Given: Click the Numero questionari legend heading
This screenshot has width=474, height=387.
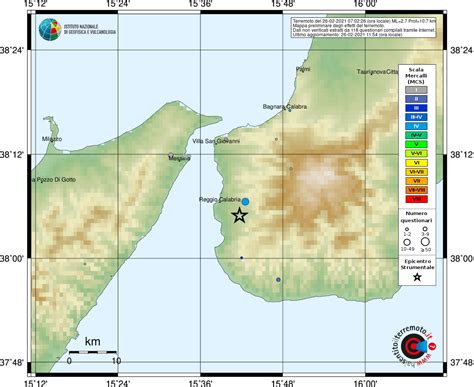Looking at the screenshot, I should coord(416,217).
